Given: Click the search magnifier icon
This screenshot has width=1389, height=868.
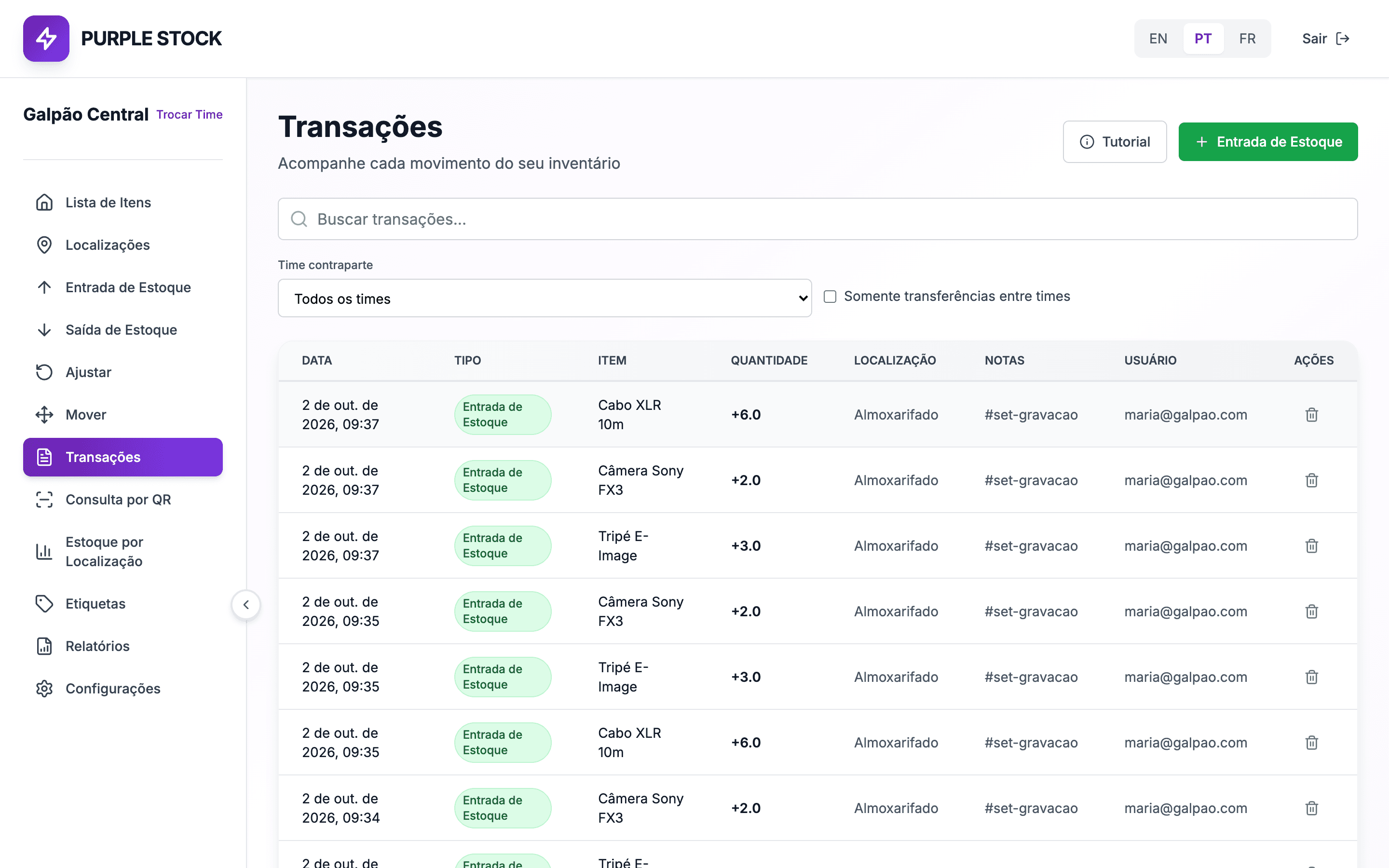Looking at the screenshot, I should [299, 219].
